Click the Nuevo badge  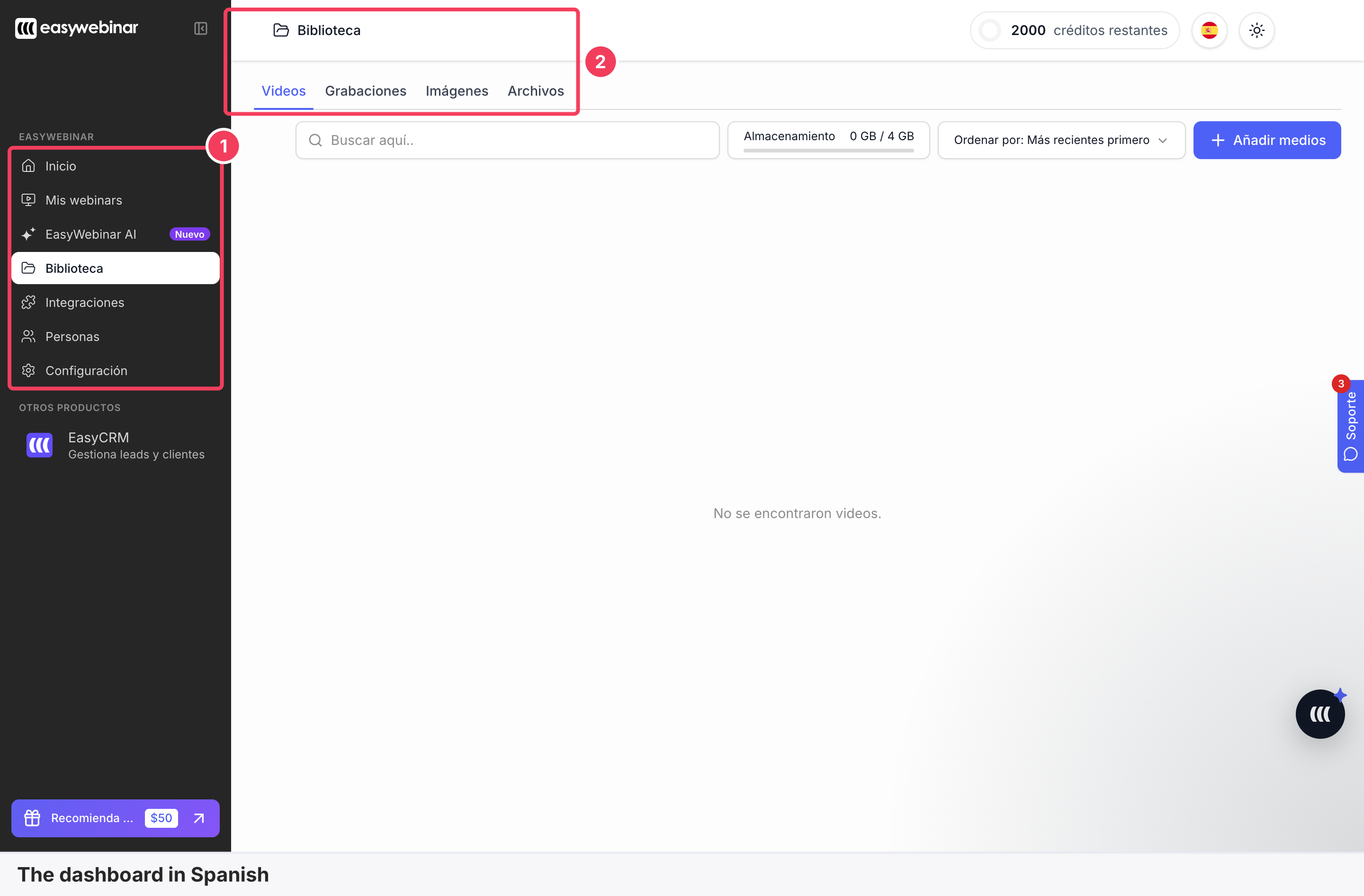190,234
